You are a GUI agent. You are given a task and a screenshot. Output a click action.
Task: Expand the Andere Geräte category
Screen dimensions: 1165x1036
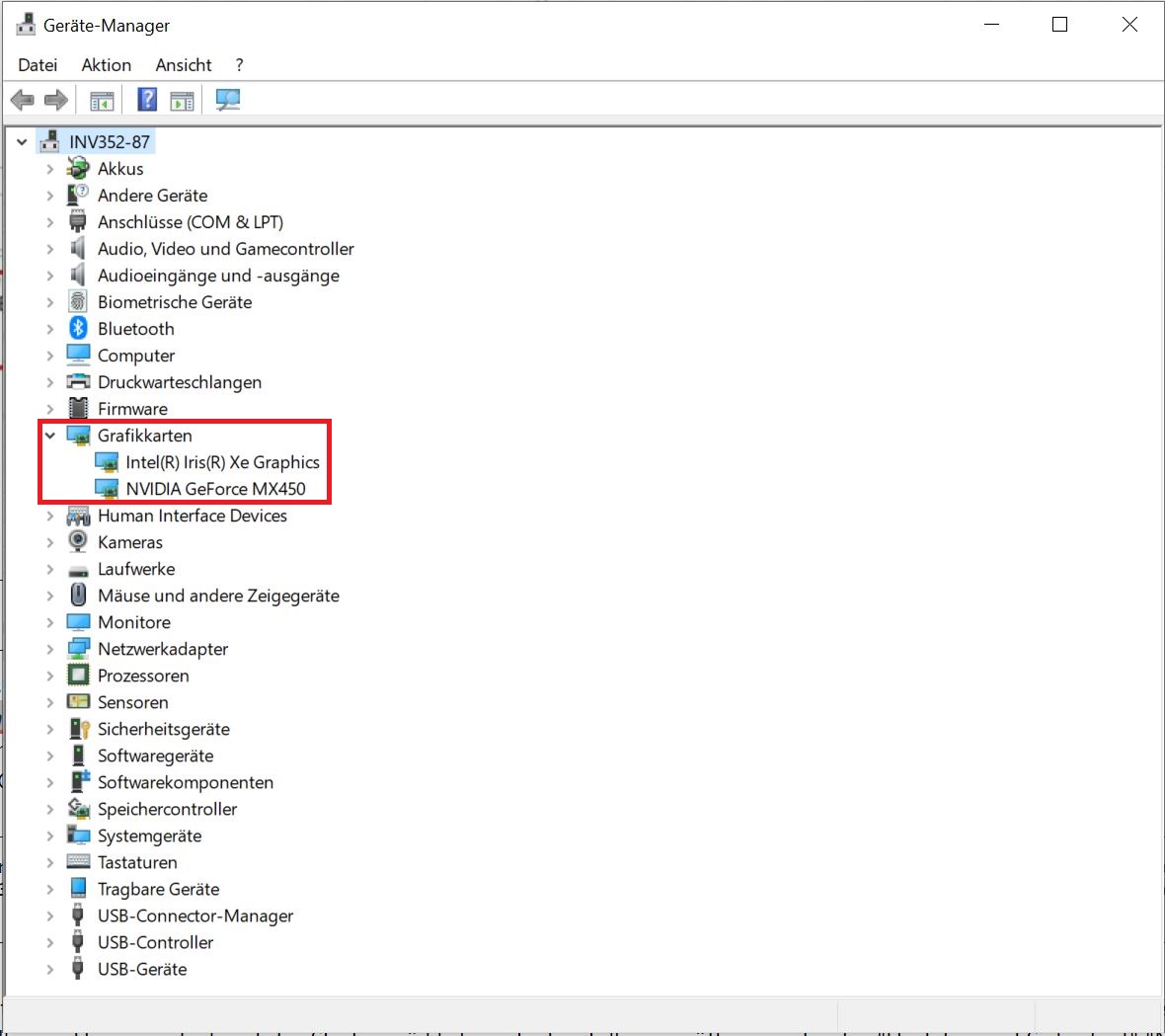tap(49, 196)
